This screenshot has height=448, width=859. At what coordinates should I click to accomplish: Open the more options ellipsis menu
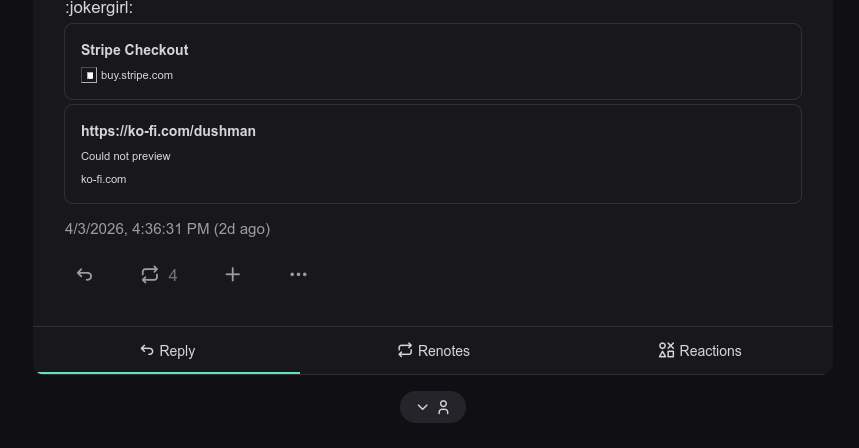pyautogui.click(x=298, y=275)
